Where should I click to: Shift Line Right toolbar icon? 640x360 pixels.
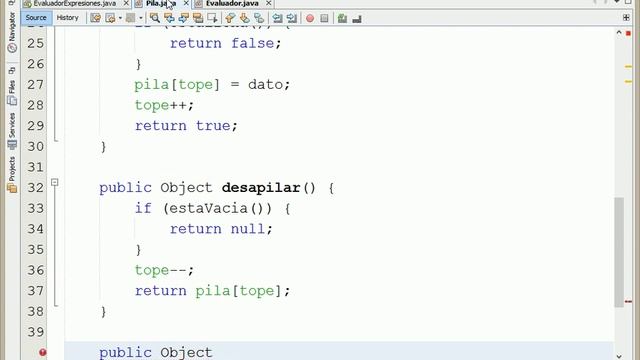click(291, 18)
